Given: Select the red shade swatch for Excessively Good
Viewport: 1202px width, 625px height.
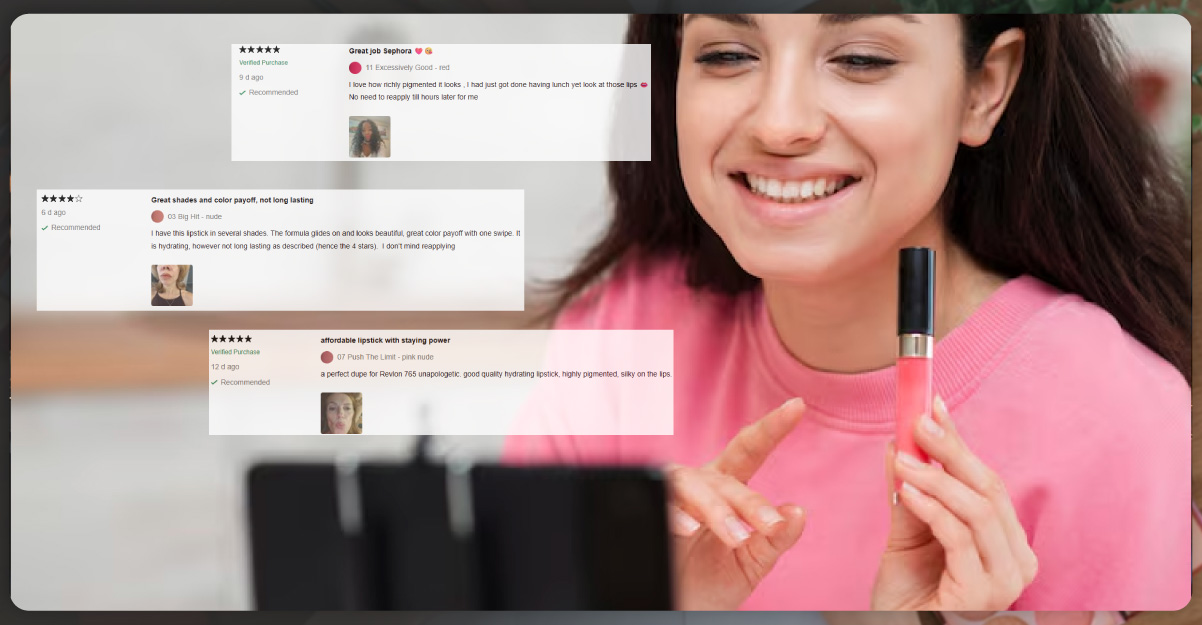Looking at the screenshot, I should pos(355,68).
